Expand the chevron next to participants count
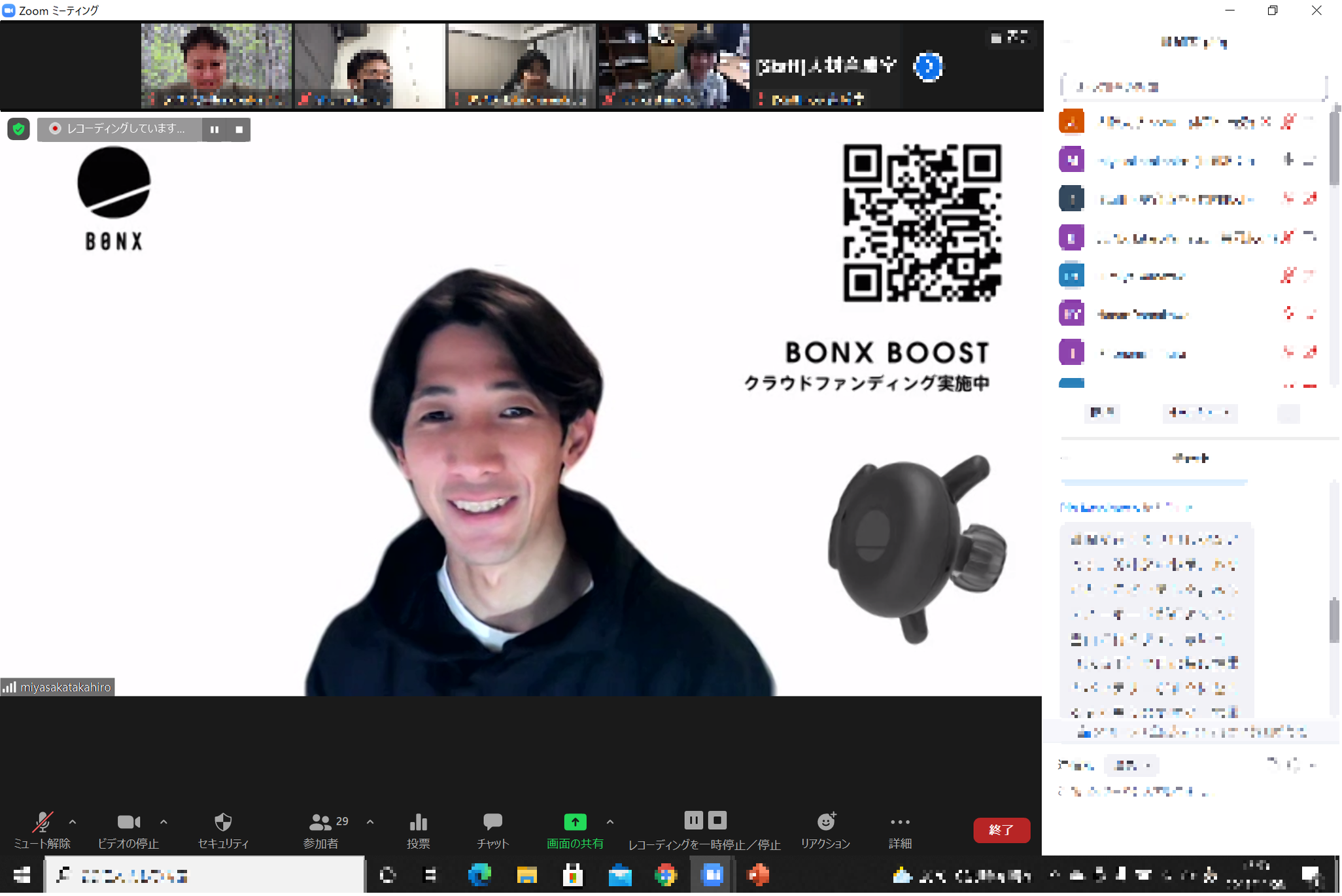The height and width of the screenshot is (896, 1342). 370,822
